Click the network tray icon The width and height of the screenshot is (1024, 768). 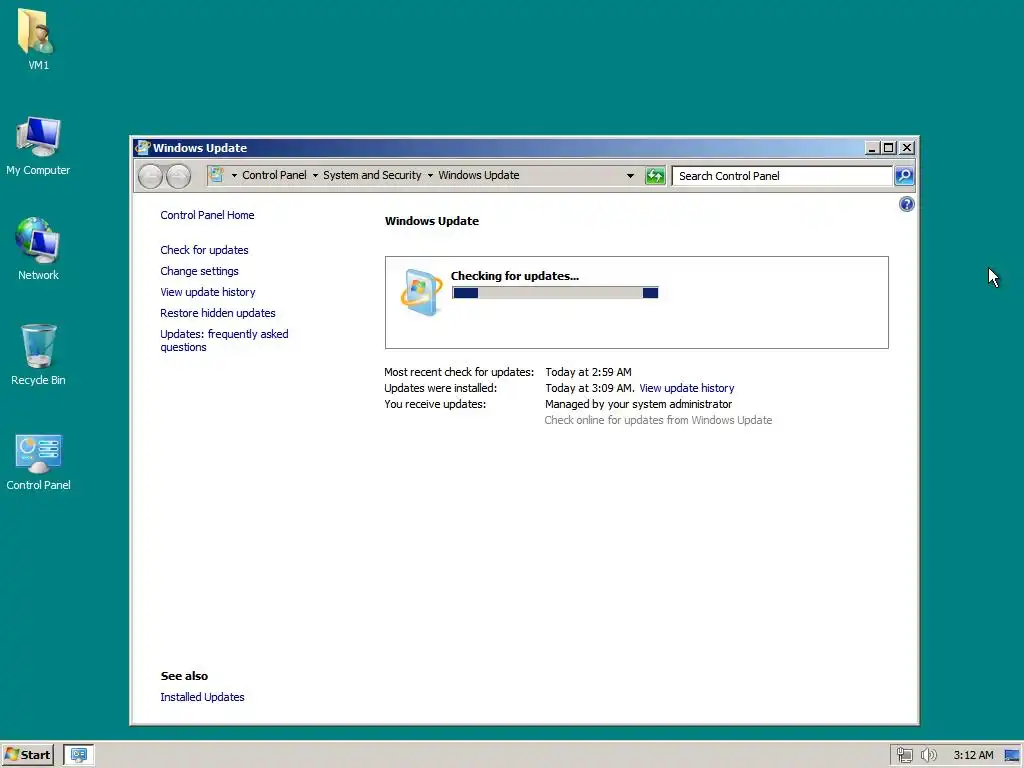904,755
